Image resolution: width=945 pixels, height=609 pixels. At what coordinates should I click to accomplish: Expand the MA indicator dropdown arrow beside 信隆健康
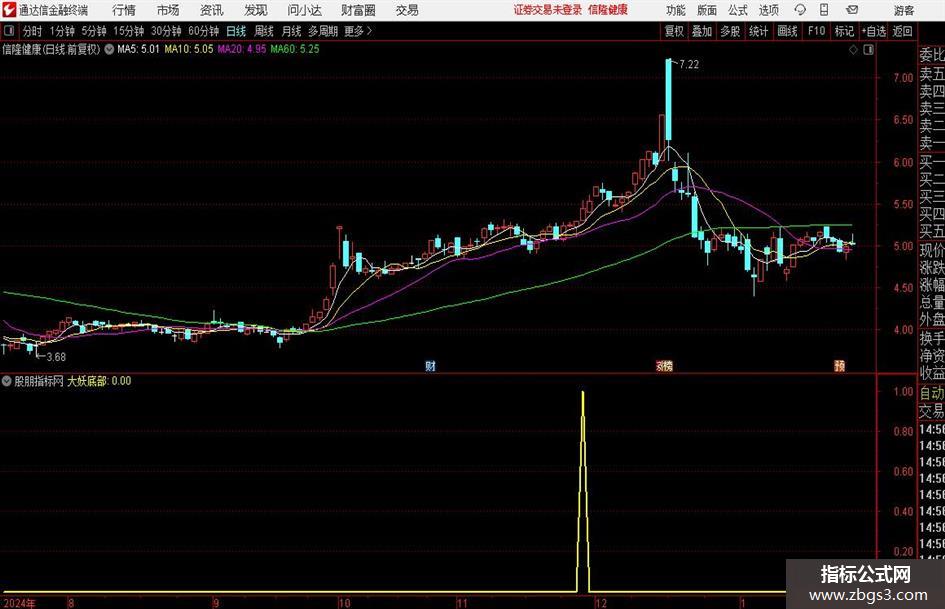pos(109,49)
